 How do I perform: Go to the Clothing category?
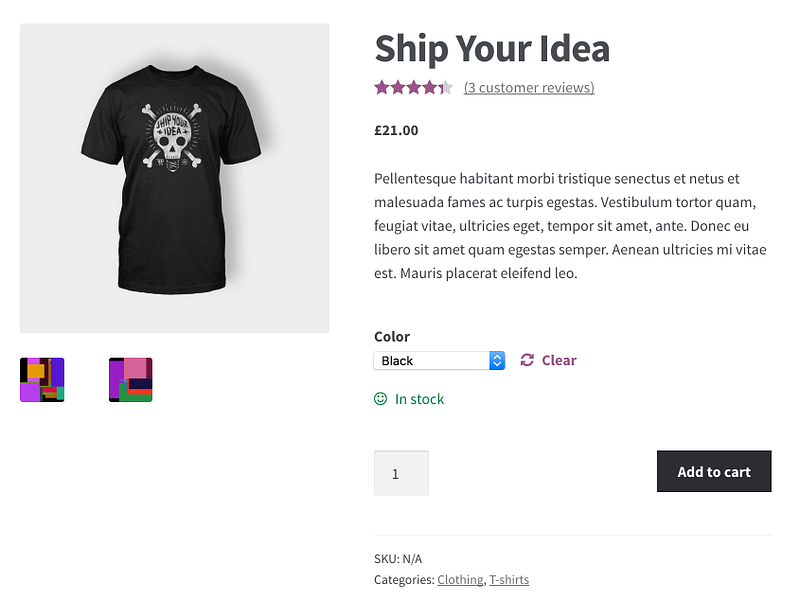[459, 580]
